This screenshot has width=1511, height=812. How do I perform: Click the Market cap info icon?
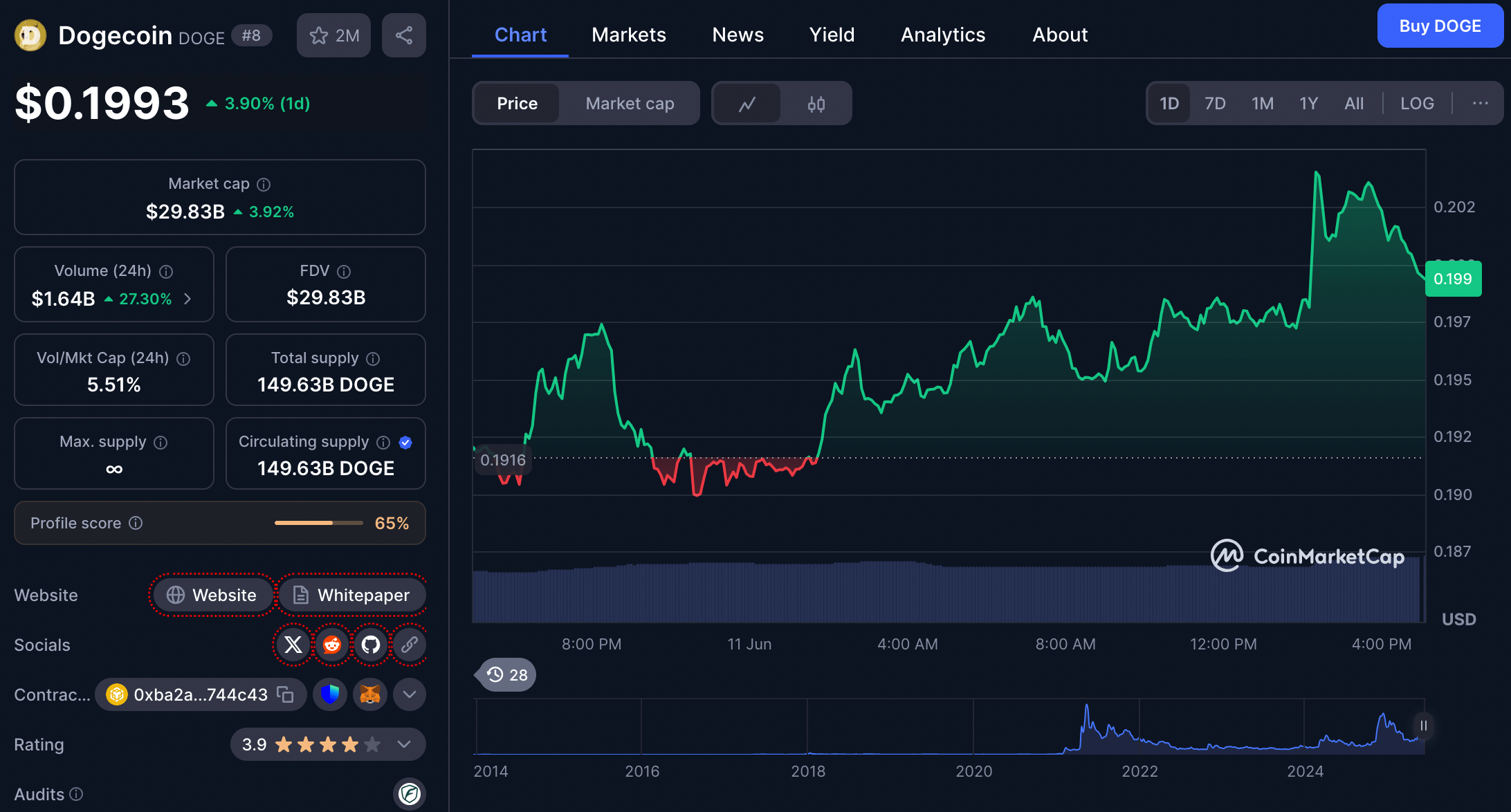(264, 184)
